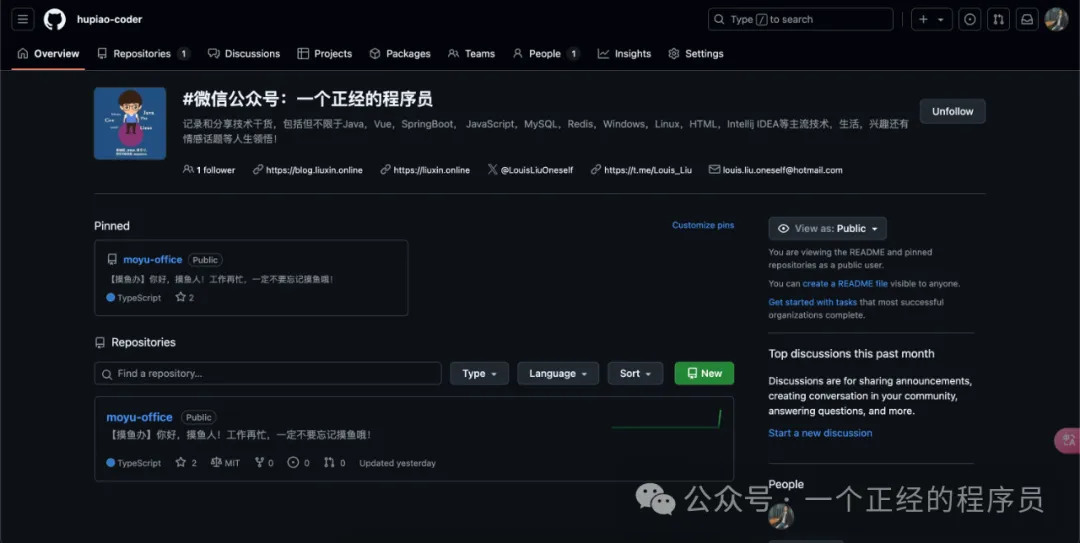Open the Type filter dropdown
The height and width of the screenshot is (543, 1080).
[479, 373]
